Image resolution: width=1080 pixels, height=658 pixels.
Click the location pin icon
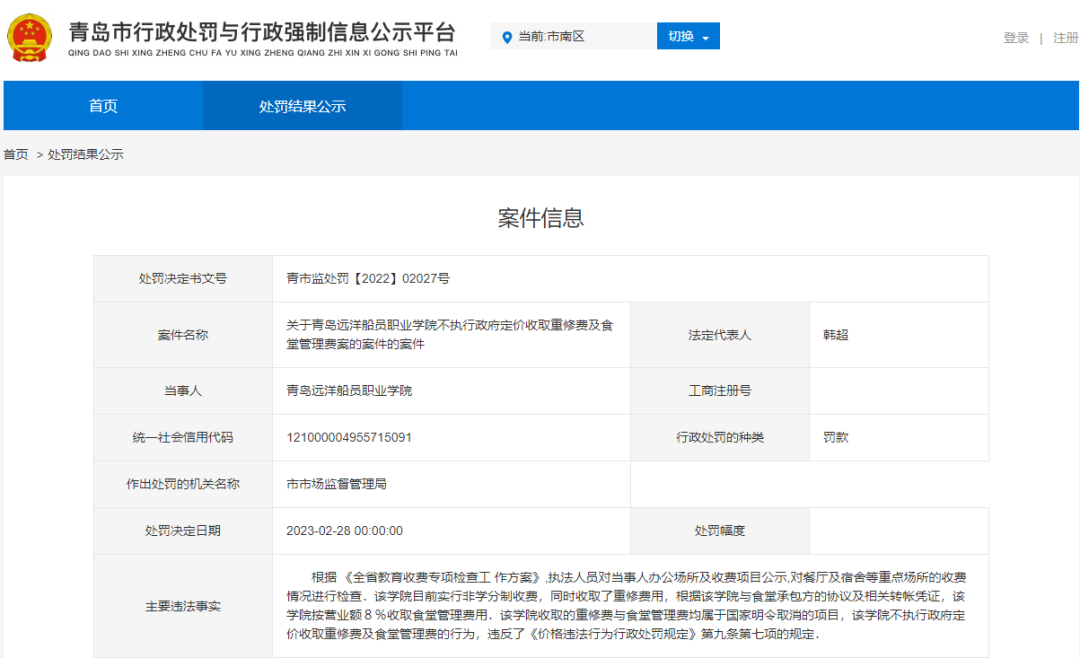click(x=506, y=37)
